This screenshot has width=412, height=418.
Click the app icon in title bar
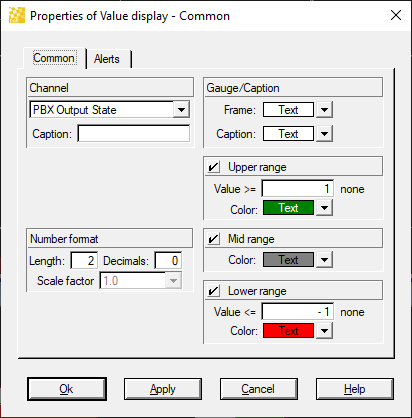tap(17, 15)
